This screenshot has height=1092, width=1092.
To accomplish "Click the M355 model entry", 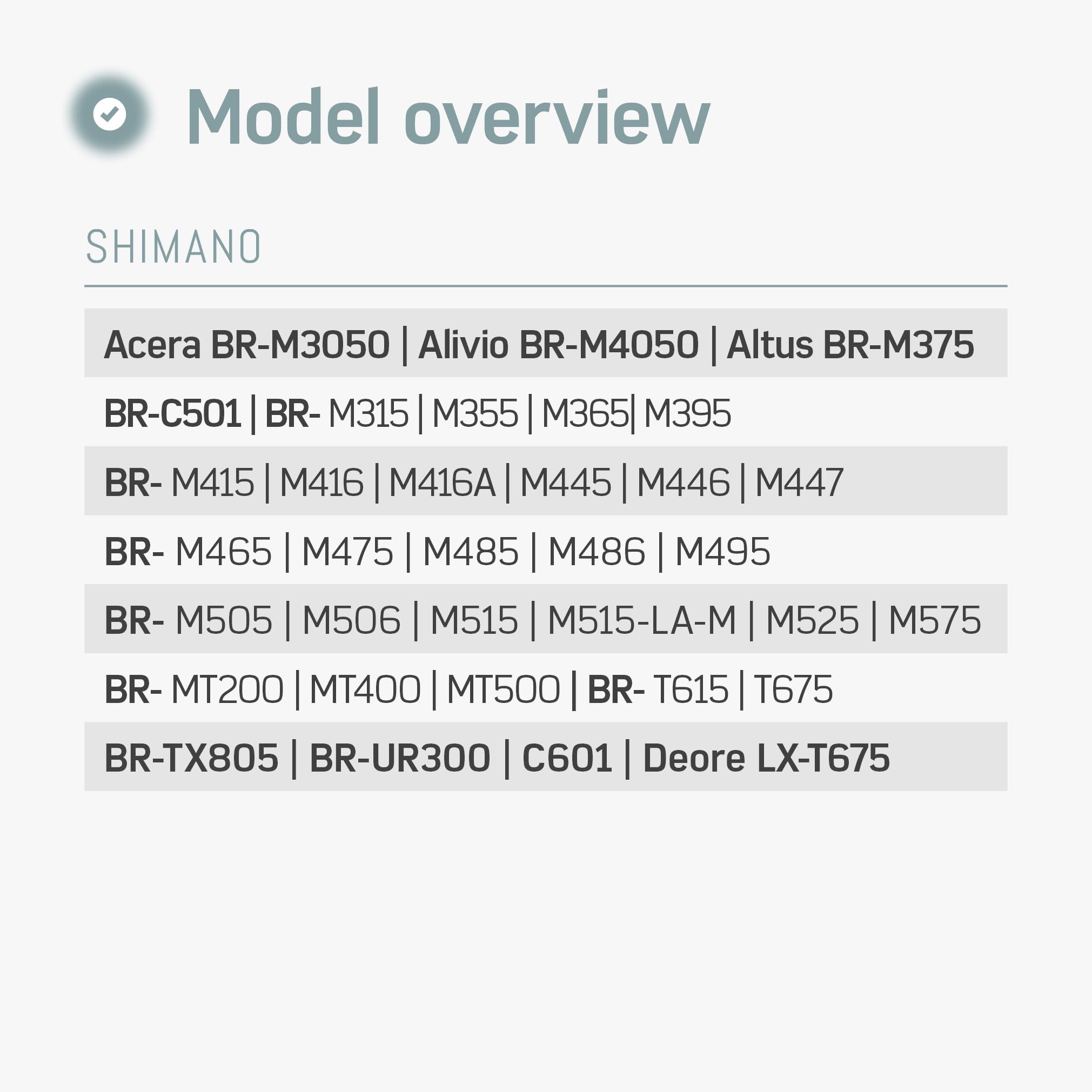I will [x=475, y=413].
